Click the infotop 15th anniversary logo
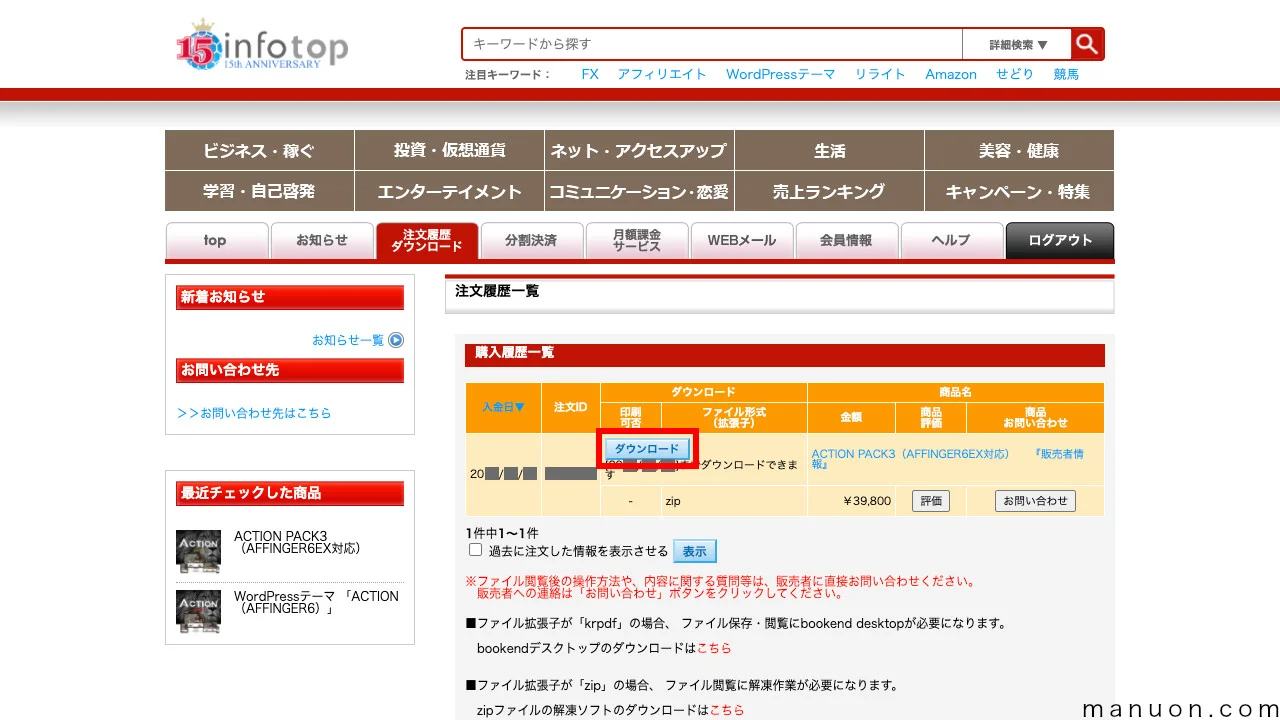This screenshot has width=1280, height=720. tap(260, 44)
